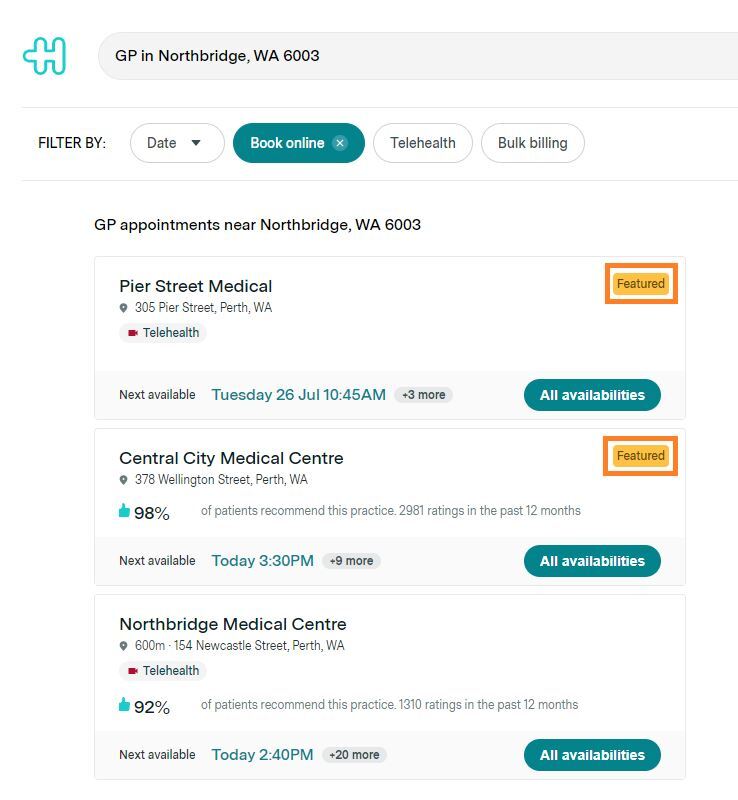Viewport: 738px width, 800px height.
Task: Click the video camera icon in Pier Street's Telehealth tag
Action: click(x=133, y=333)
